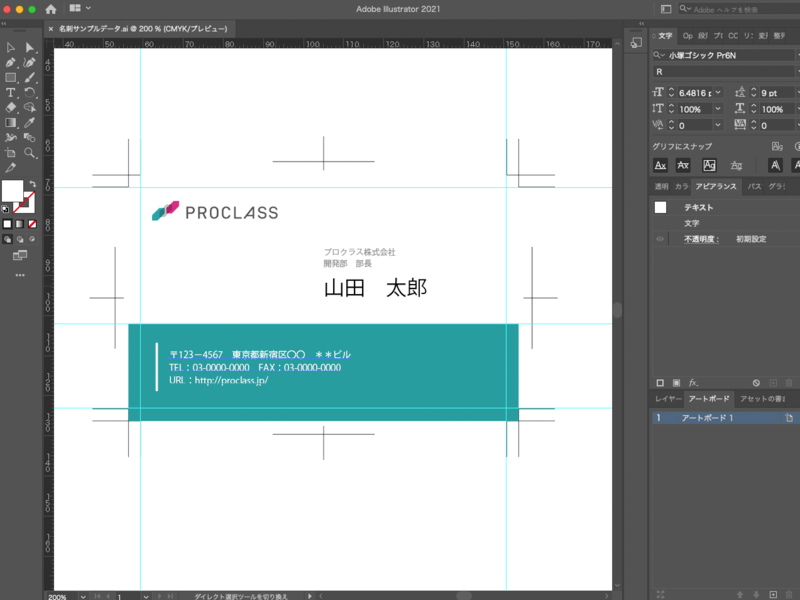The height and width of the screenshot is (600, 800).
Task: Pick the Direct Selection tool
Action: click(30, 47)
